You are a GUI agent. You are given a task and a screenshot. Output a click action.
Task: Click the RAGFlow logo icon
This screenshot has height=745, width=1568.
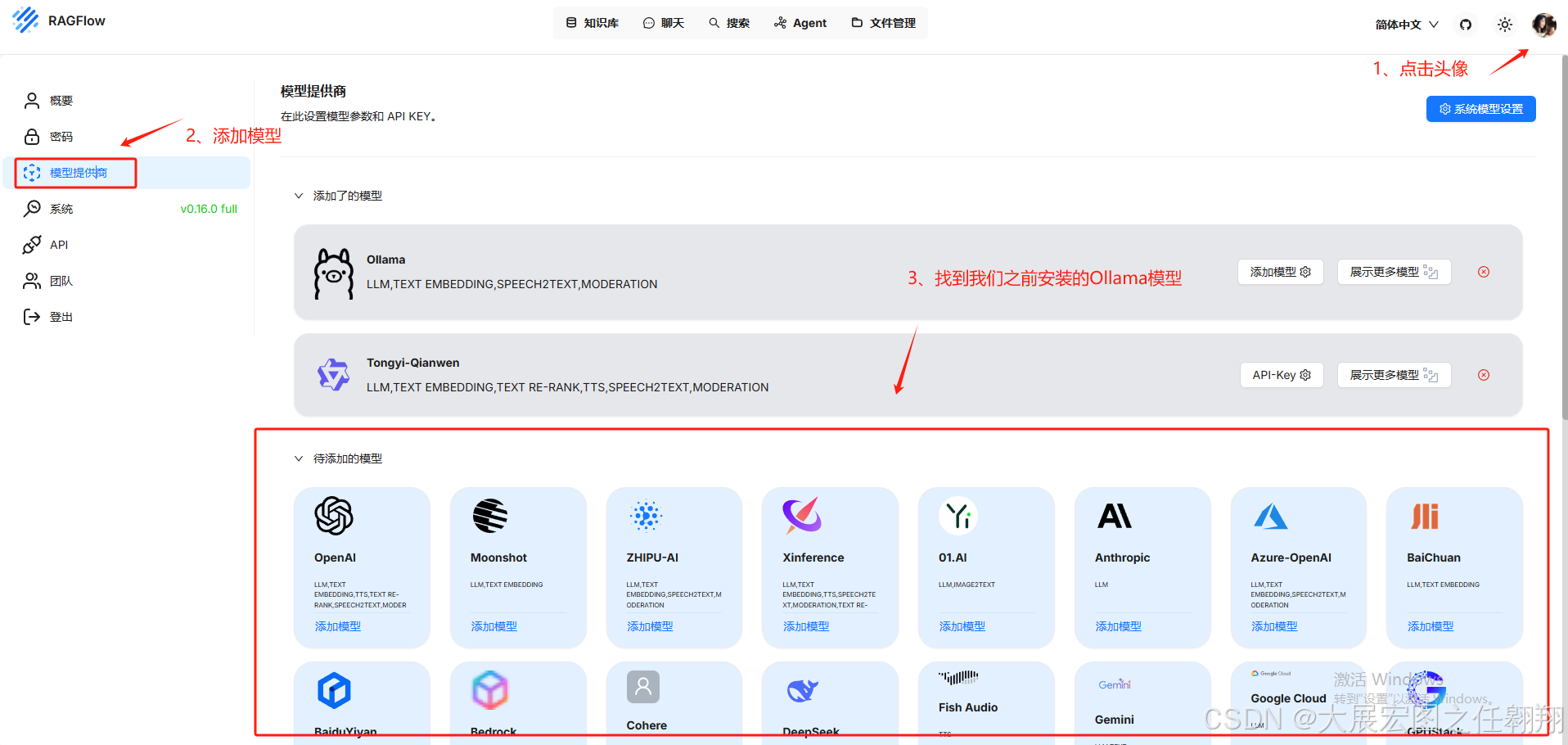[x=25, y=20]
